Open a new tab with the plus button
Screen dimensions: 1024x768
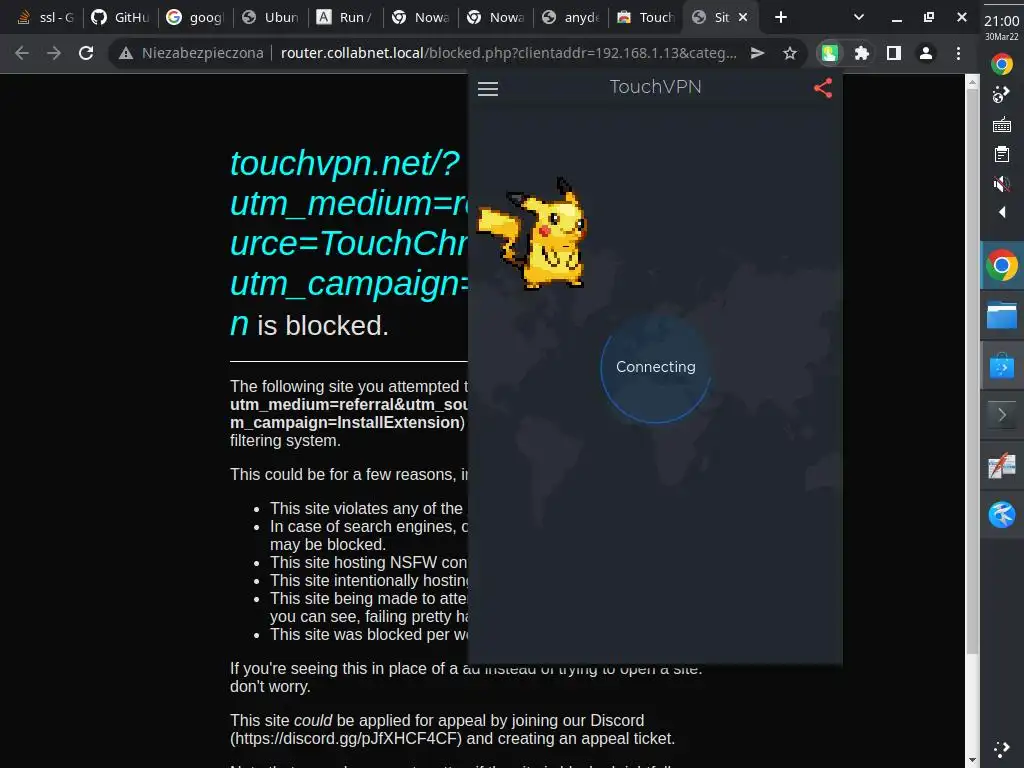pyautogui.click(x=781, y=17)
